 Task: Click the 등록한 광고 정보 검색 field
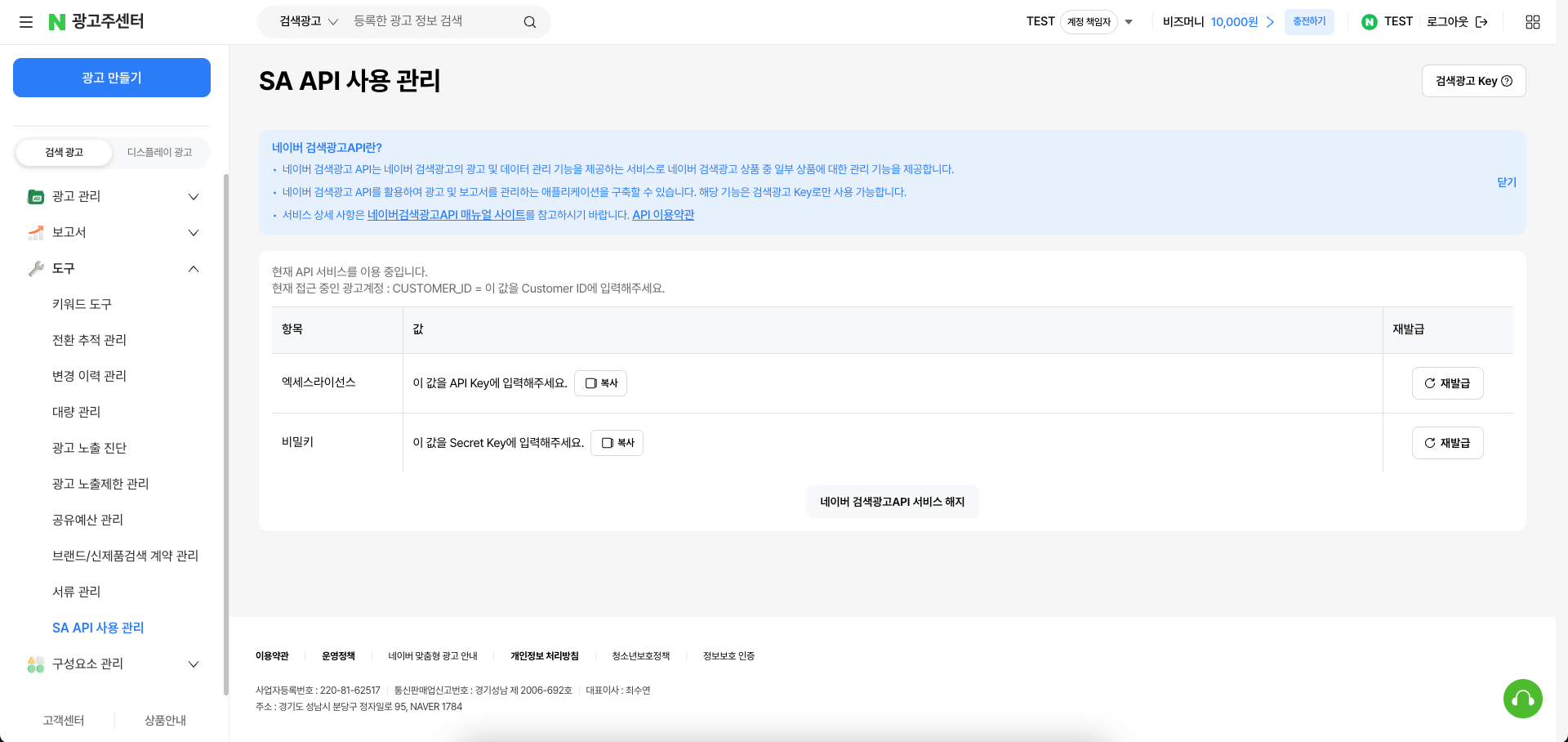coord(433,21)
